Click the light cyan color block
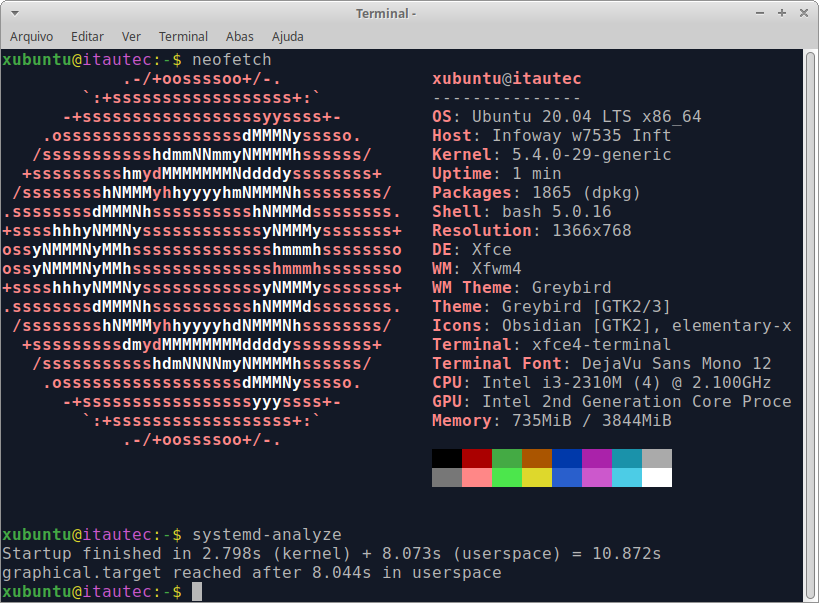The height and width of the screenshot is (603, 819). click(x=627, y=477)
